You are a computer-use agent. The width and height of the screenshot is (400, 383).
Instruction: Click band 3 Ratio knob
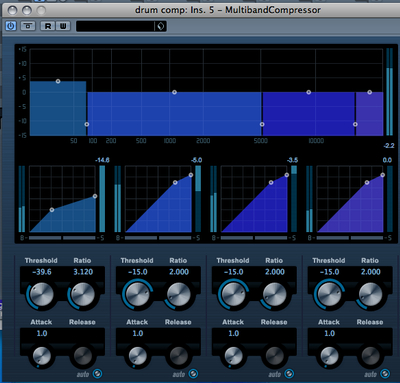(275, 294)
